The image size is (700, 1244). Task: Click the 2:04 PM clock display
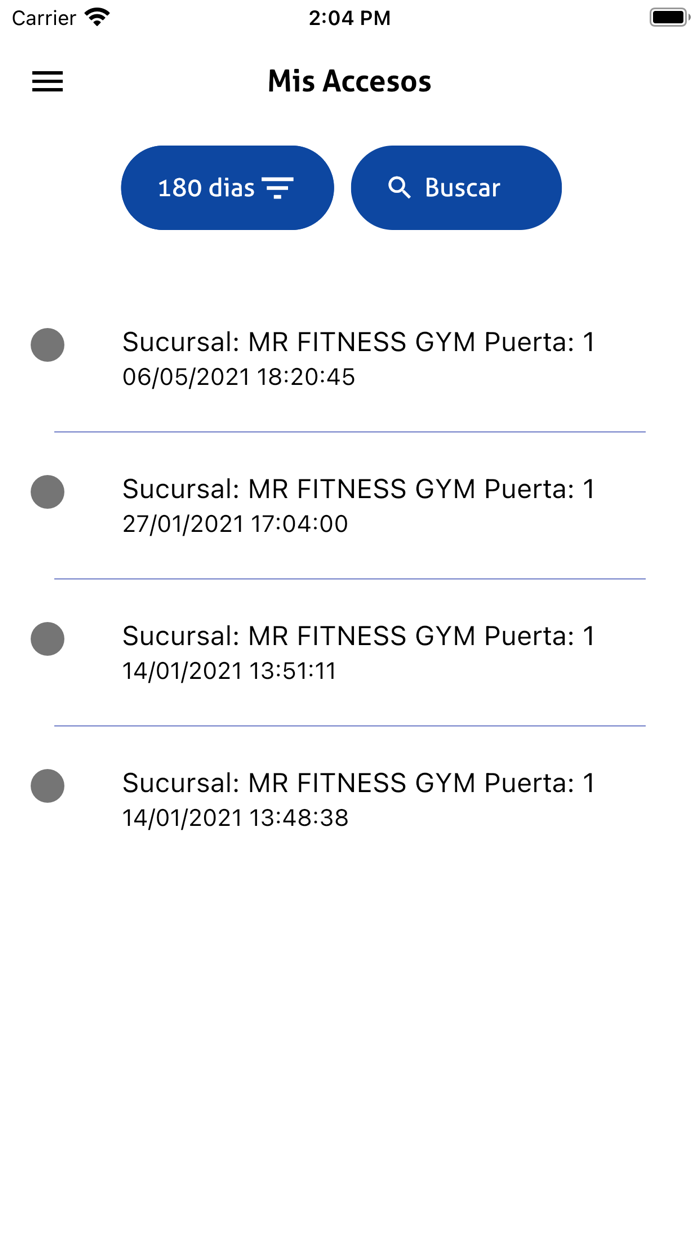click(x=349, y=17)
